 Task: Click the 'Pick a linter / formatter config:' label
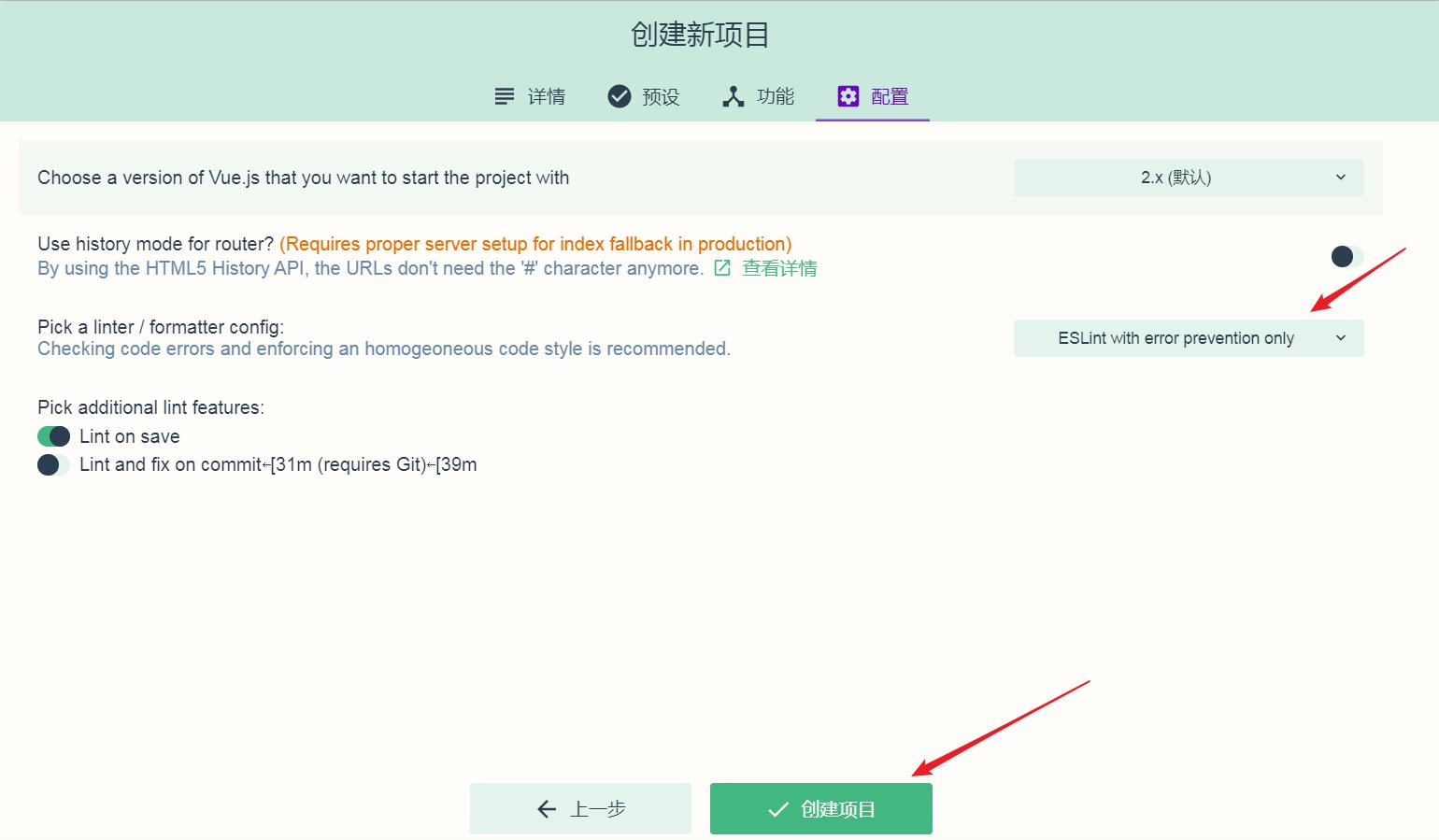click(x=161, y=327)
